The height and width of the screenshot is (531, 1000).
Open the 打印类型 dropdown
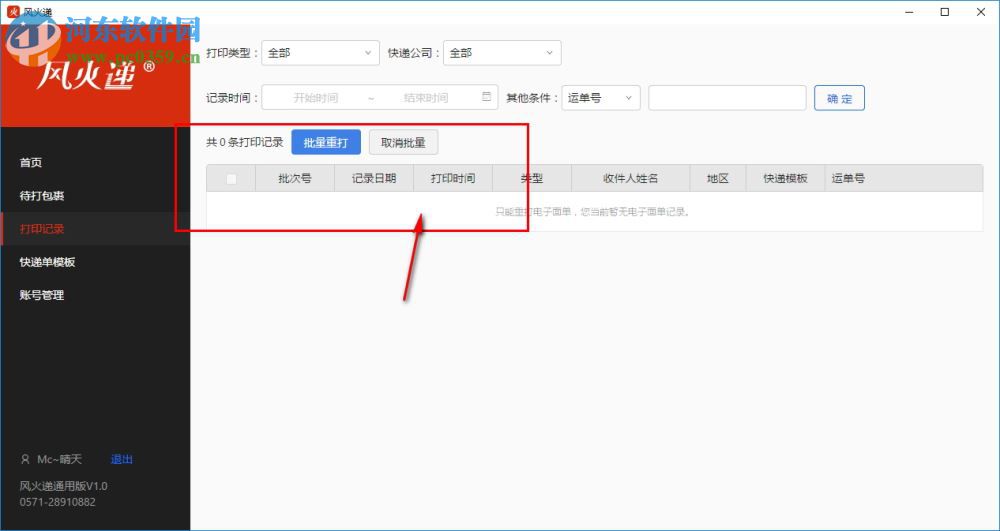[320, 53]
